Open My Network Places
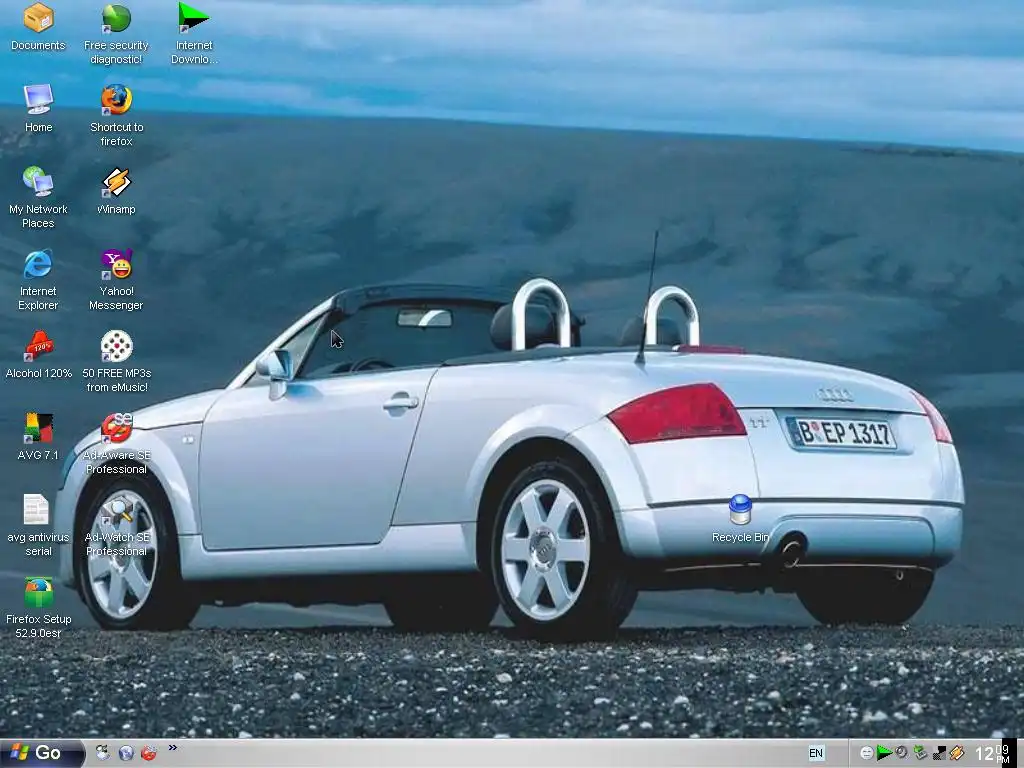 pos(39,197)
